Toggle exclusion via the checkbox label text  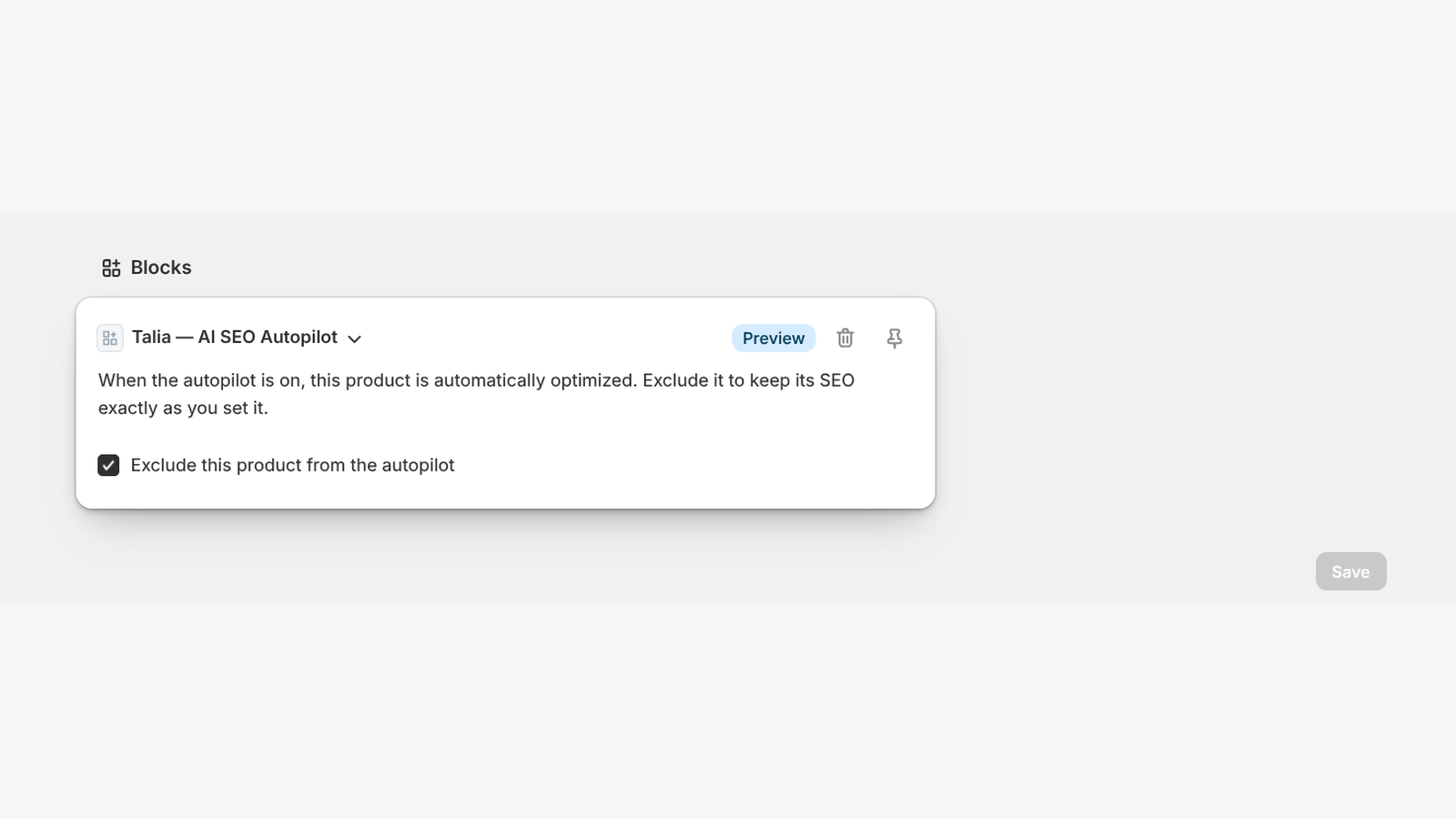(x=292, y=465)
